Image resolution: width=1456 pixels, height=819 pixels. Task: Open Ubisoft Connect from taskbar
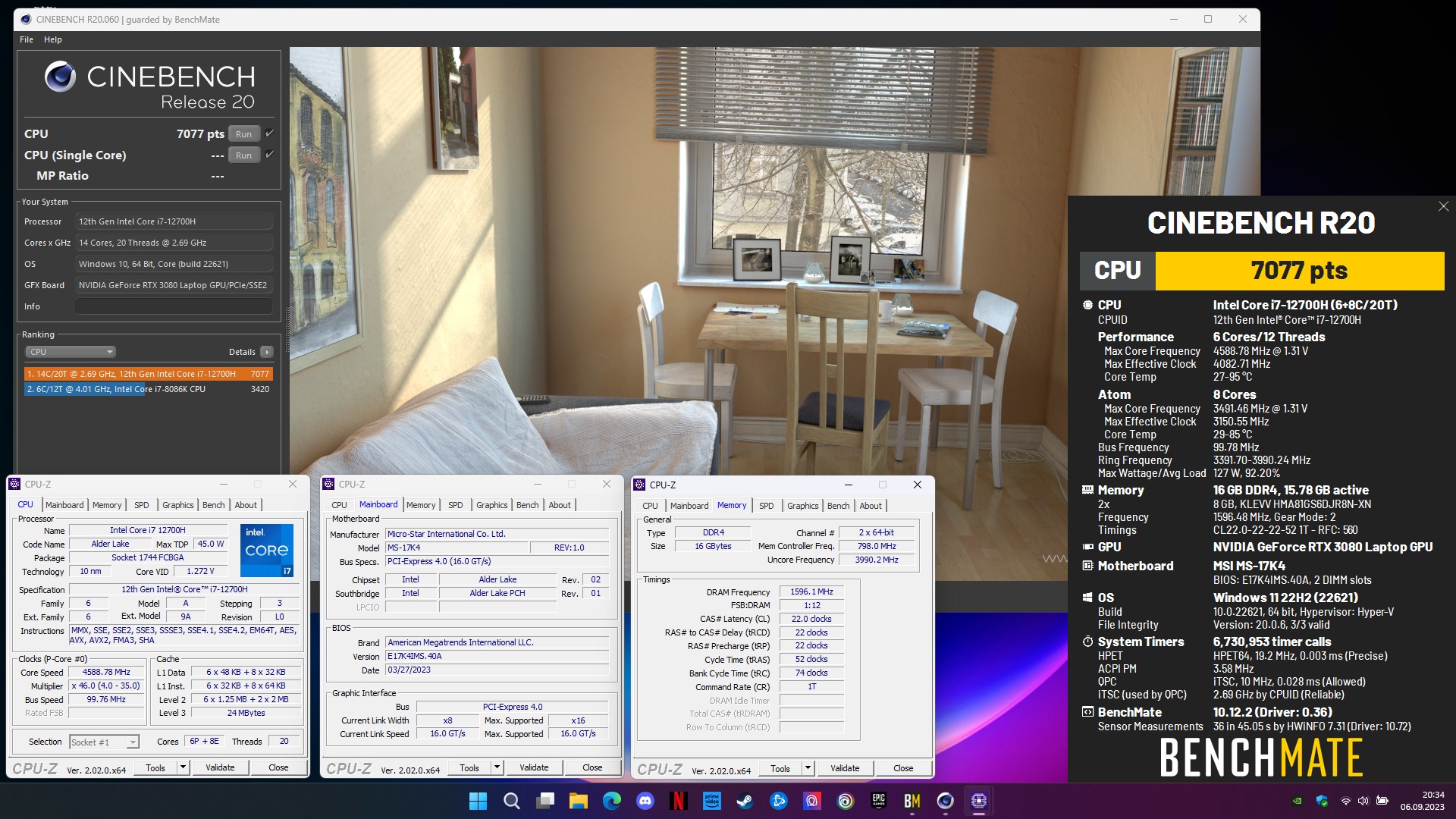pos(846,801)
